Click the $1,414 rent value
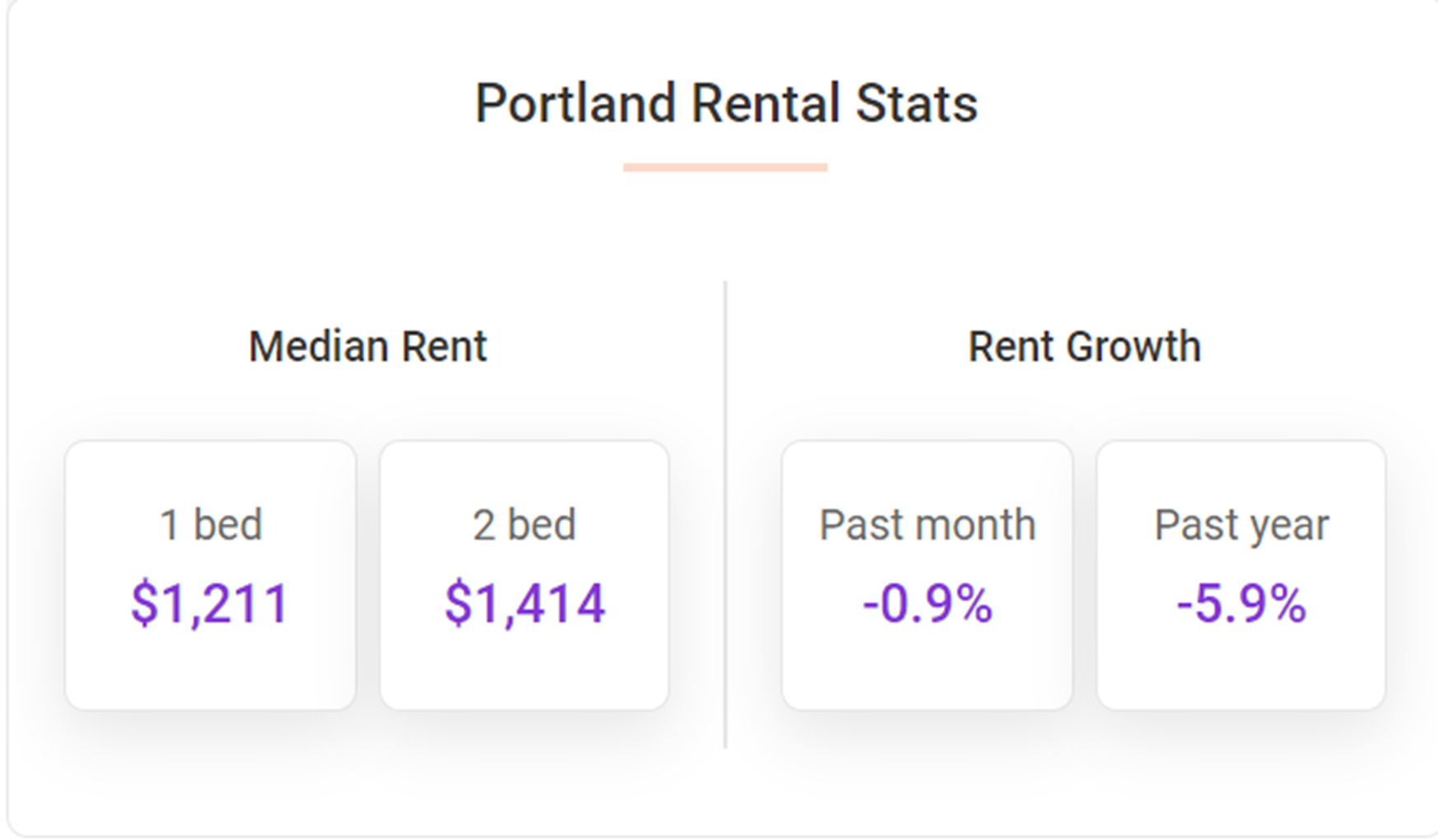Image resolution: width=1438 pixels, height=840 pixels. click(525, 604)
